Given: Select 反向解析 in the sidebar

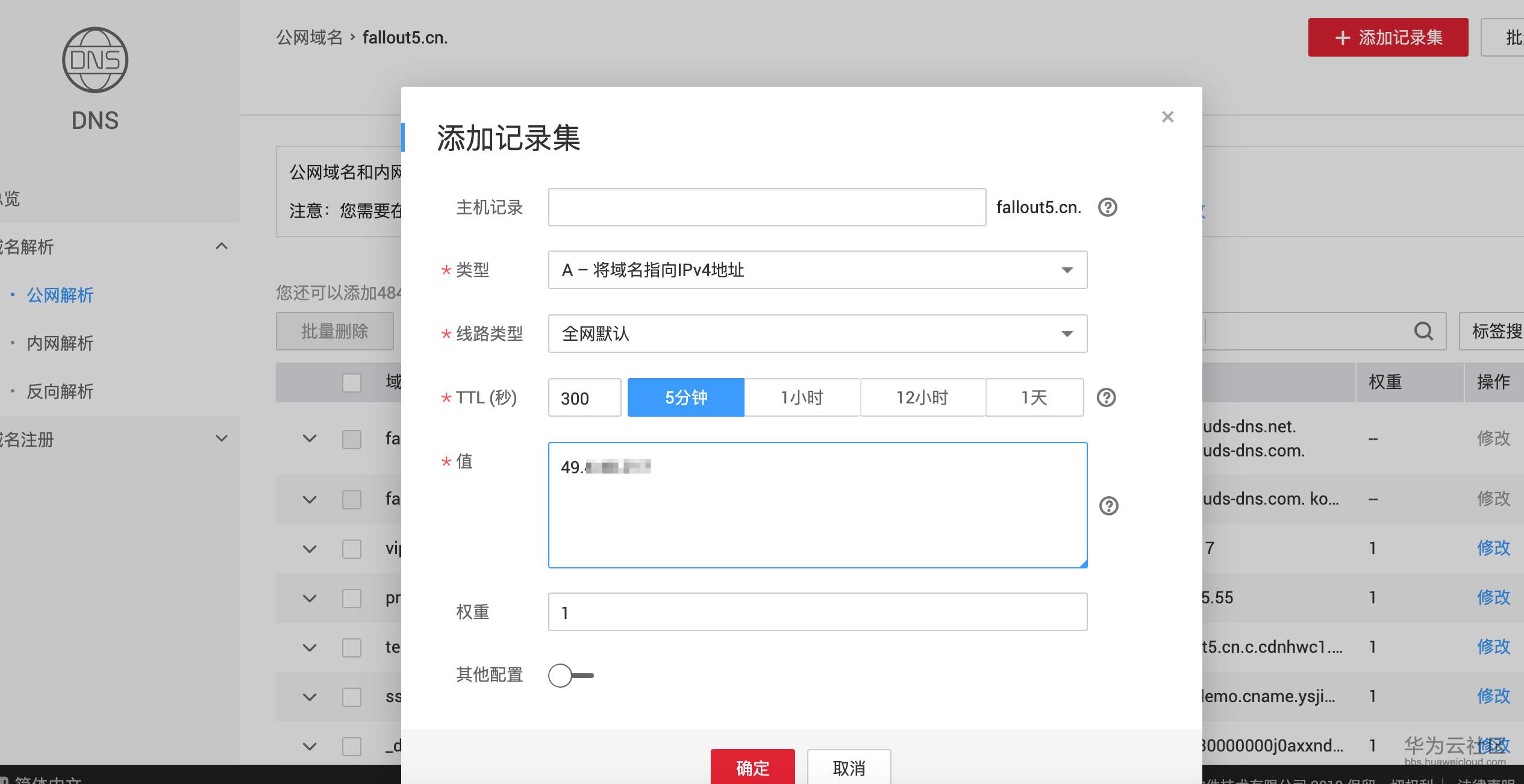Looking at the screenshot, I should point(59,391).
